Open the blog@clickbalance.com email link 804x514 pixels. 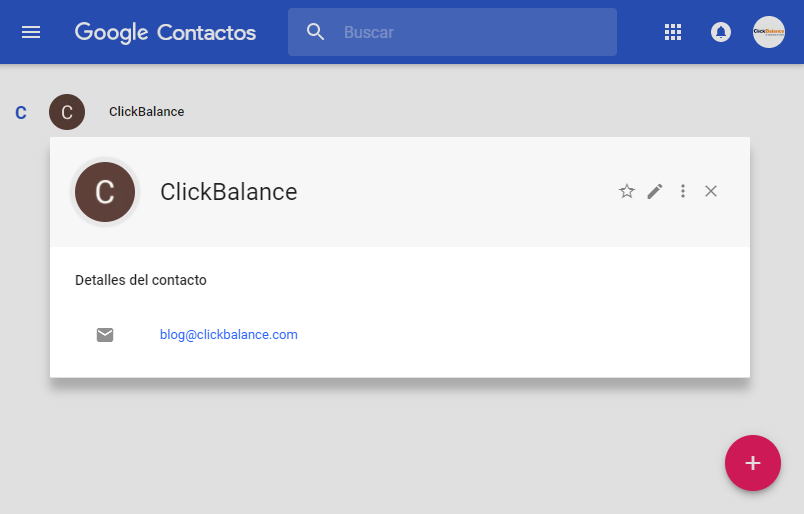[229, 335]
